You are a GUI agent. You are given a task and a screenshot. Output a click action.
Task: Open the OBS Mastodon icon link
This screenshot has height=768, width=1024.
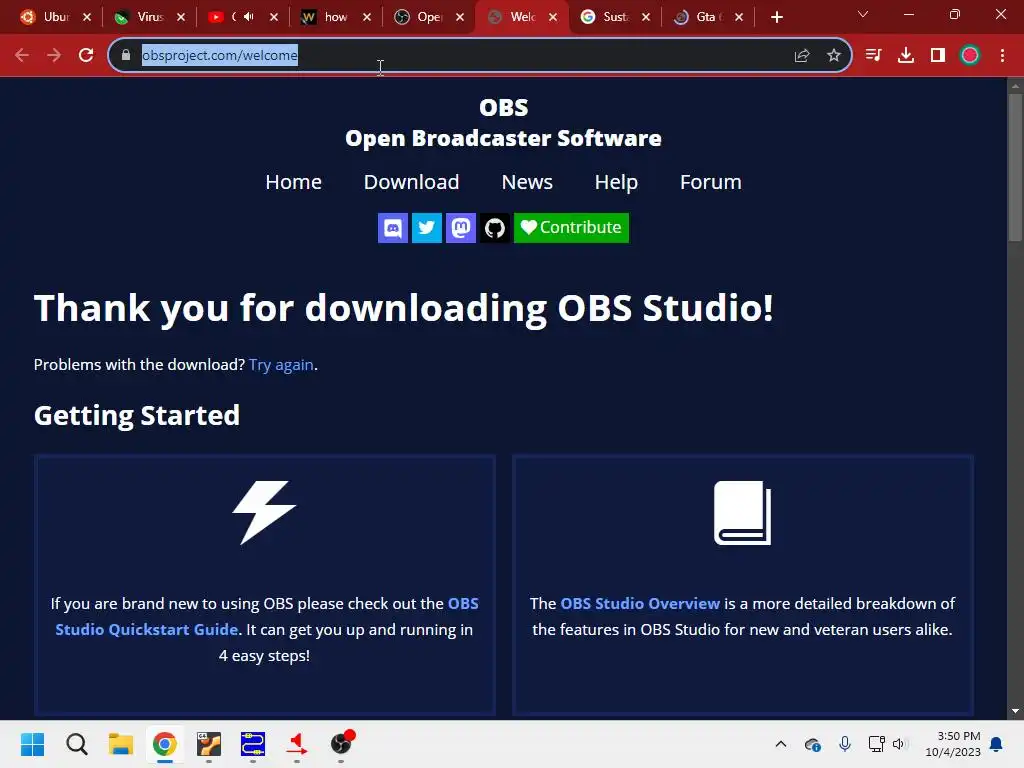tap(460, 228)
